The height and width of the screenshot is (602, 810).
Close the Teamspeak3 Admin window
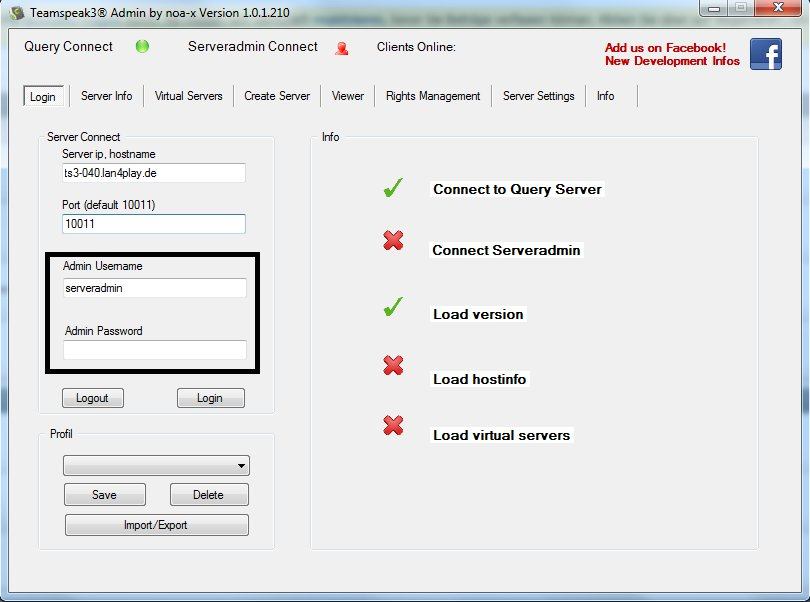pos(778,8)
